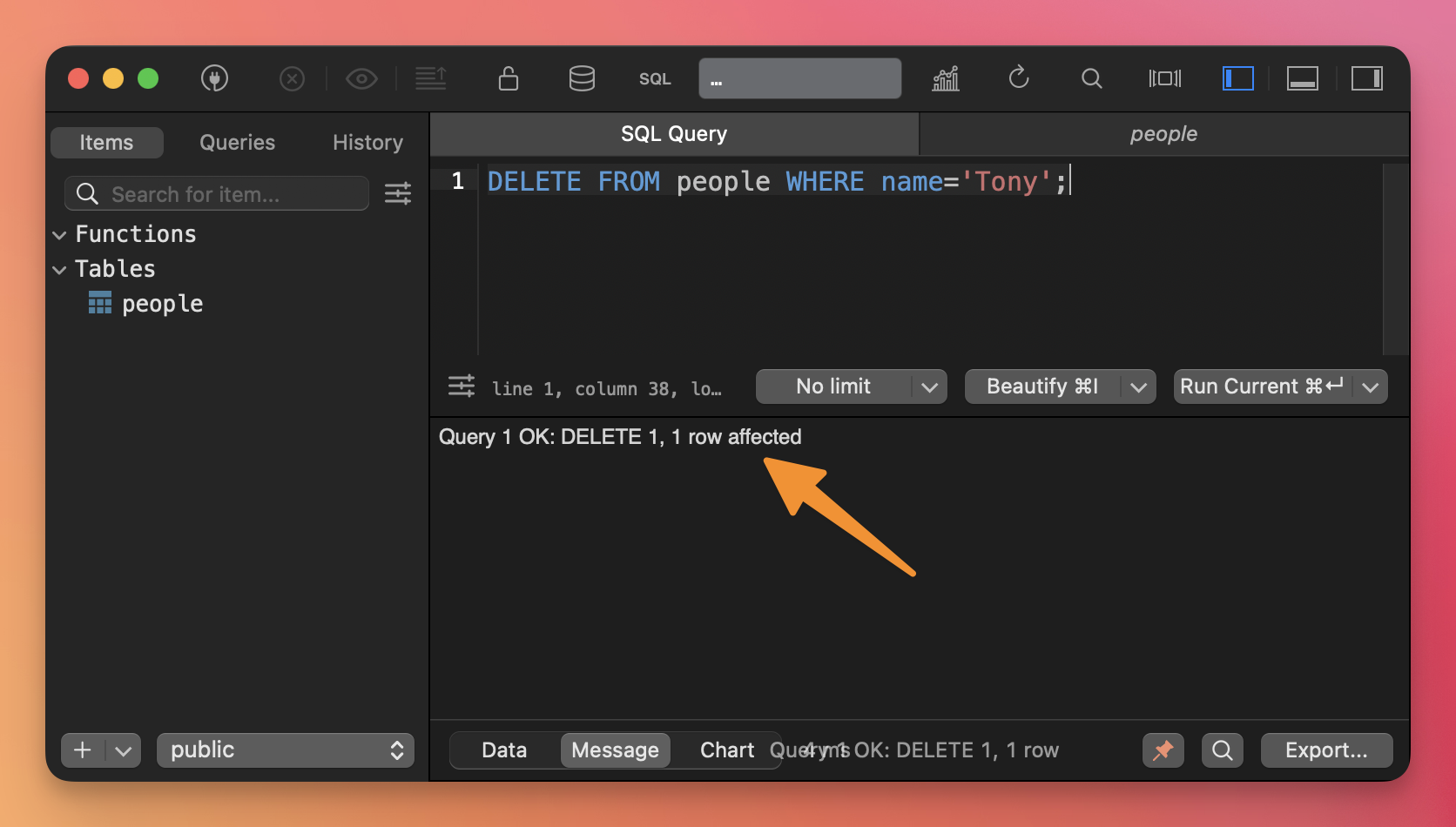Open the No limit dropdown
1456x827 pixels.
(851, 387)
